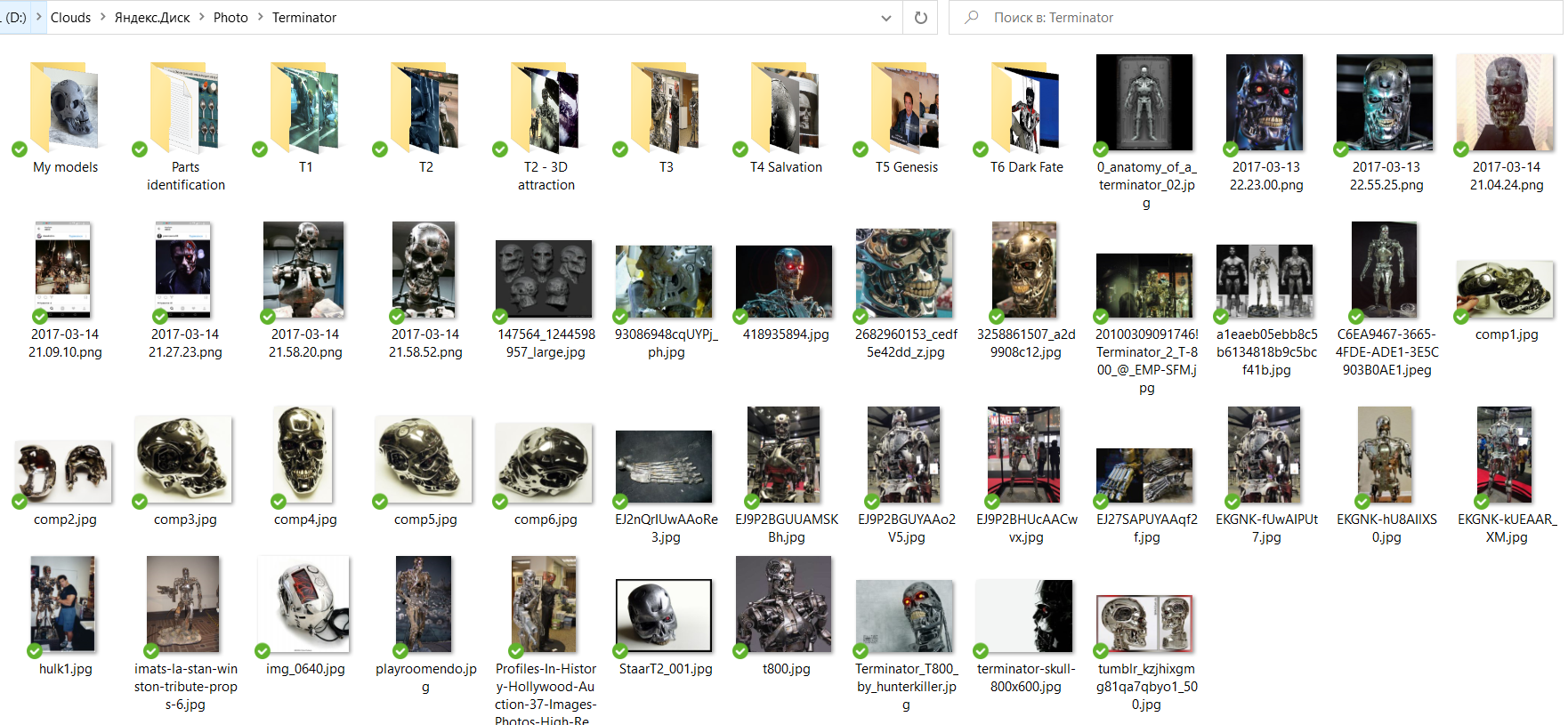Select EKGNK-hU8AIIXS0.jpg thumbnail

click(x=1385, y=455)
